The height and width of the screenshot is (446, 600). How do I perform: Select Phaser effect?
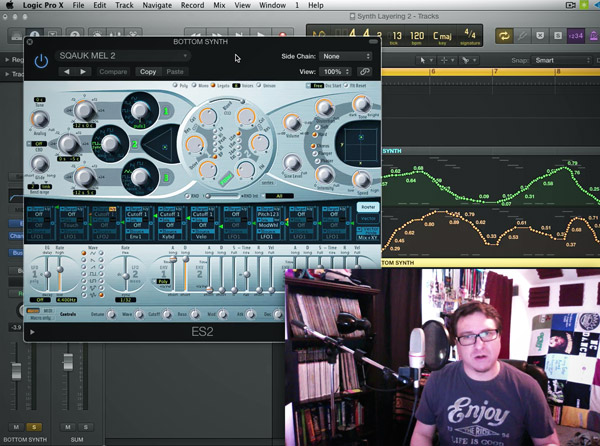coord(317,161)
